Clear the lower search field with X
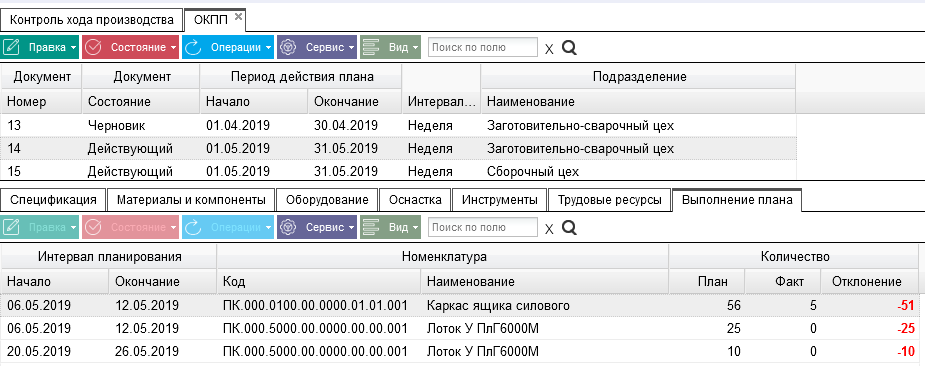 (x=549, y=229)
